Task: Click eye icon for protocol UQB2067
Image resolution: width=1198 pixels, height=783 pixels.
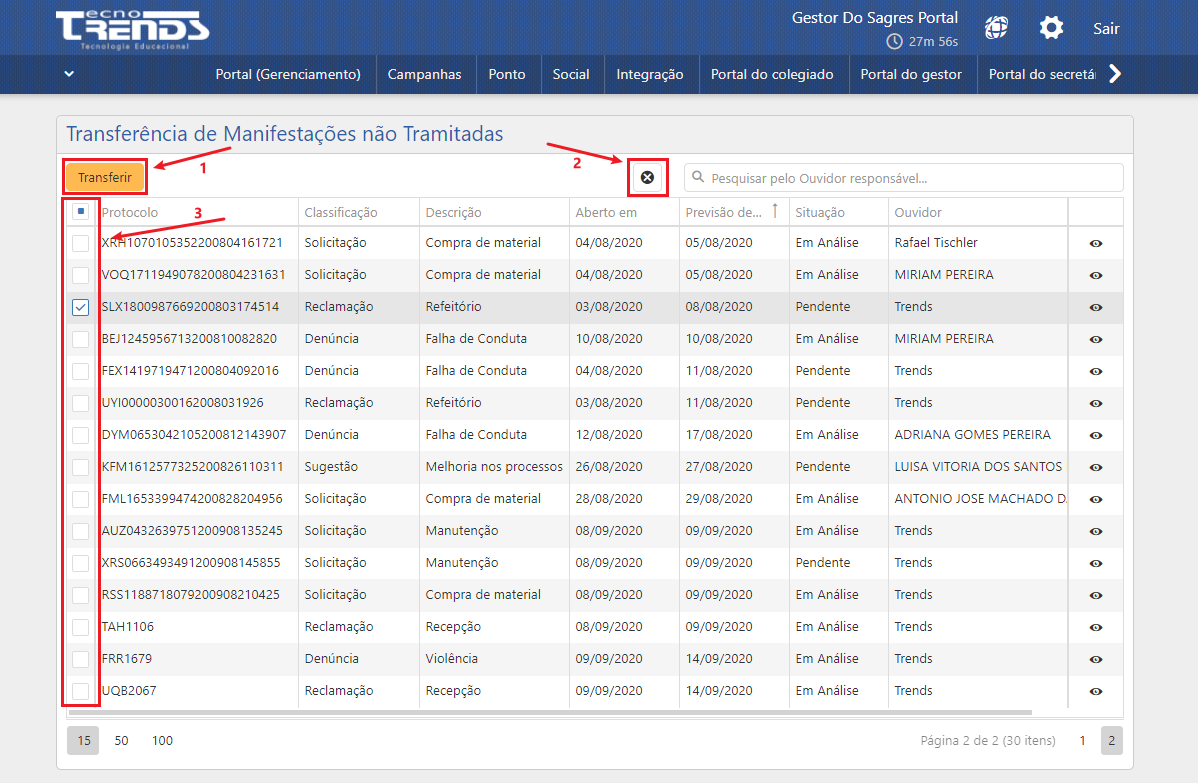Action: pyautogui.click(x=1095, y=691)
